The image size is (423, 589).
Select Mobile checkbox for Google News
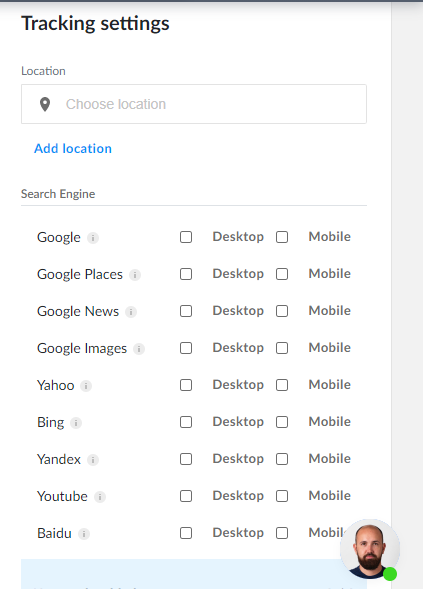click(282, 311)
